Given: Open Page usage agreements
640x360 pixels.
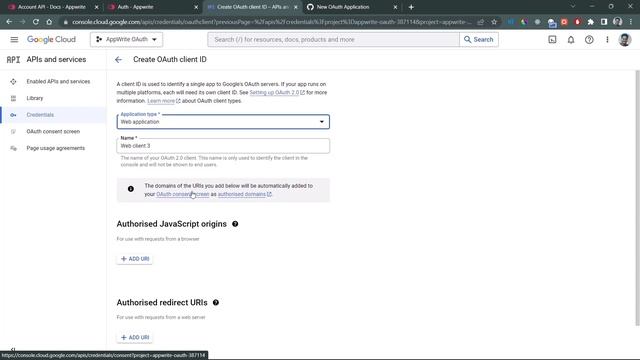Looking at the screenshot, I should click(56, 148).
